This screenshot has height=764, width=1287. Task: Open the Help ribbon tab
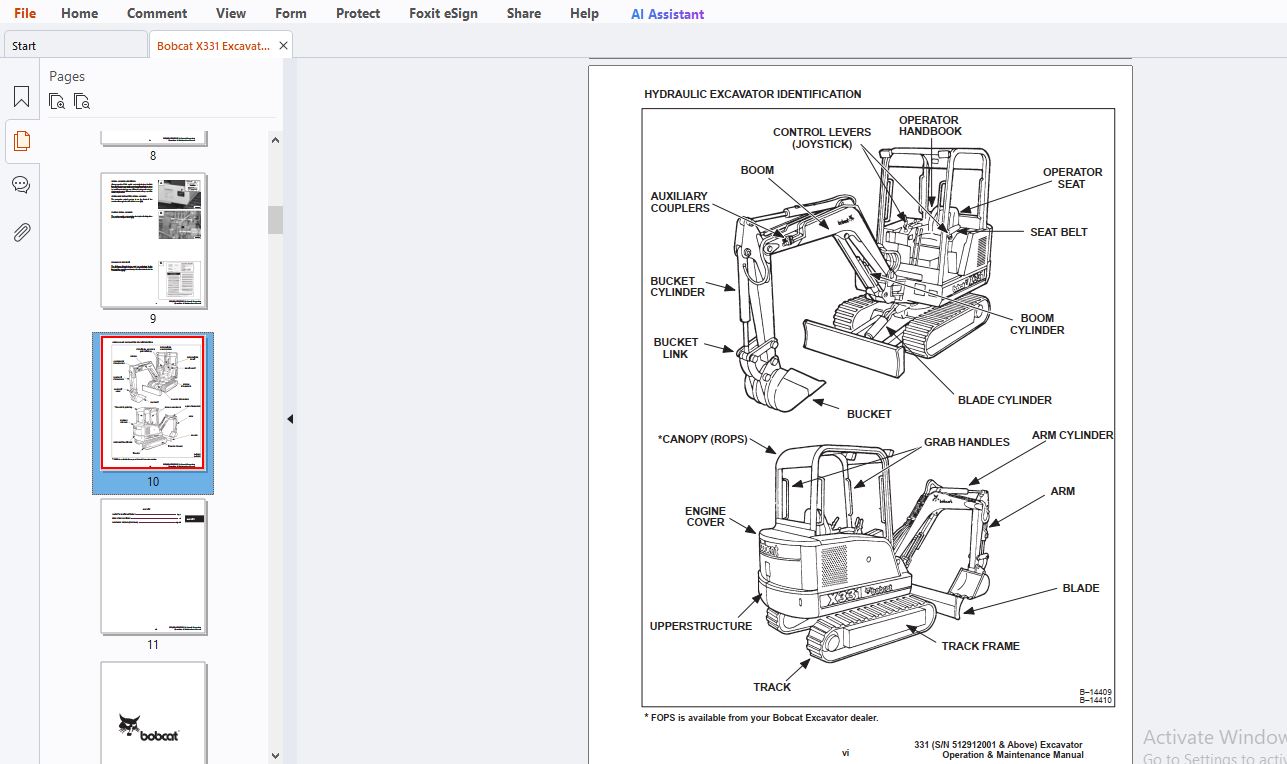(x=584, y=13)
